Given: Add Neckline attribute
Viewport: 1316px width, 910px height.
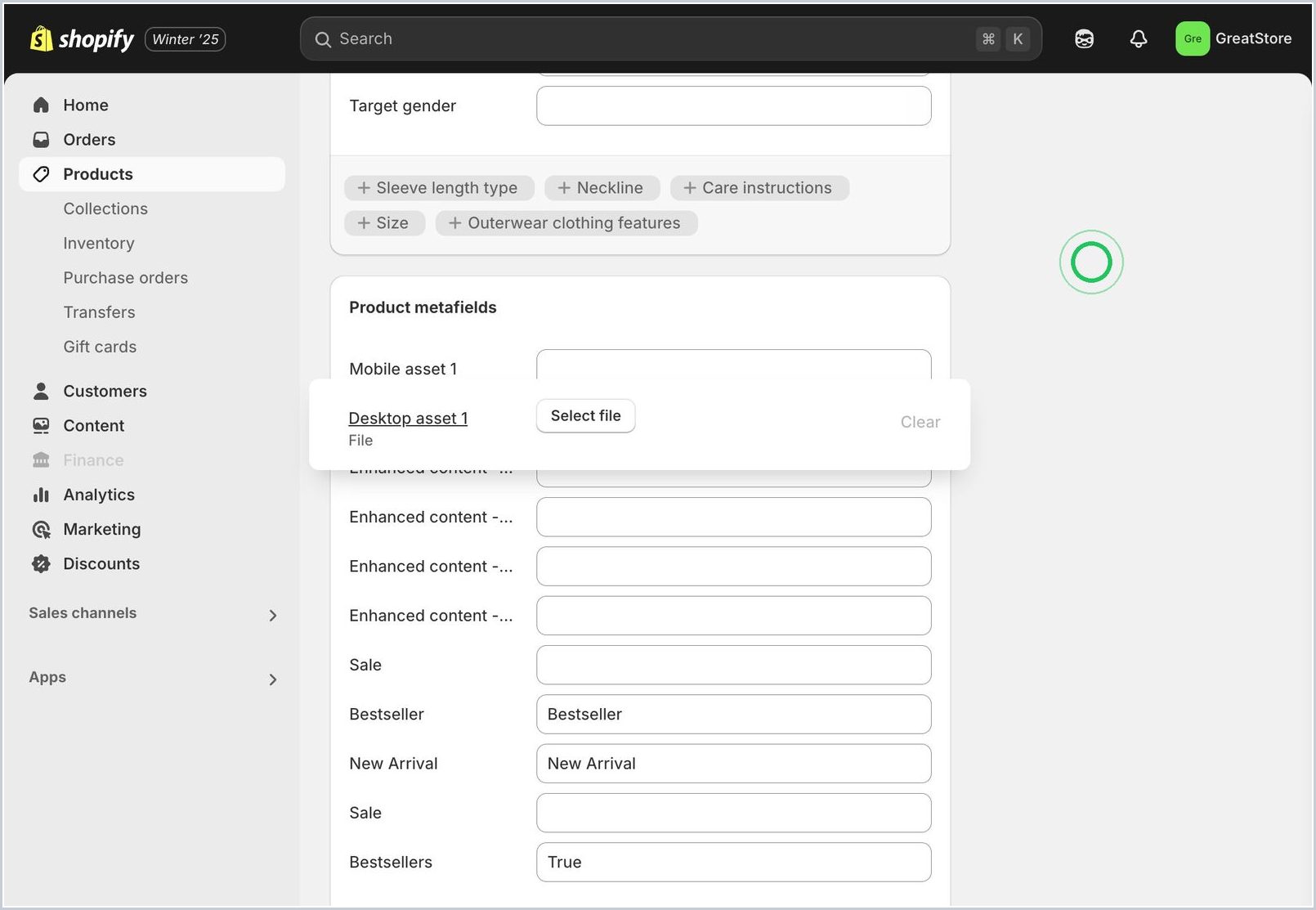Looking at the screenshot, I should pos(602,188).
